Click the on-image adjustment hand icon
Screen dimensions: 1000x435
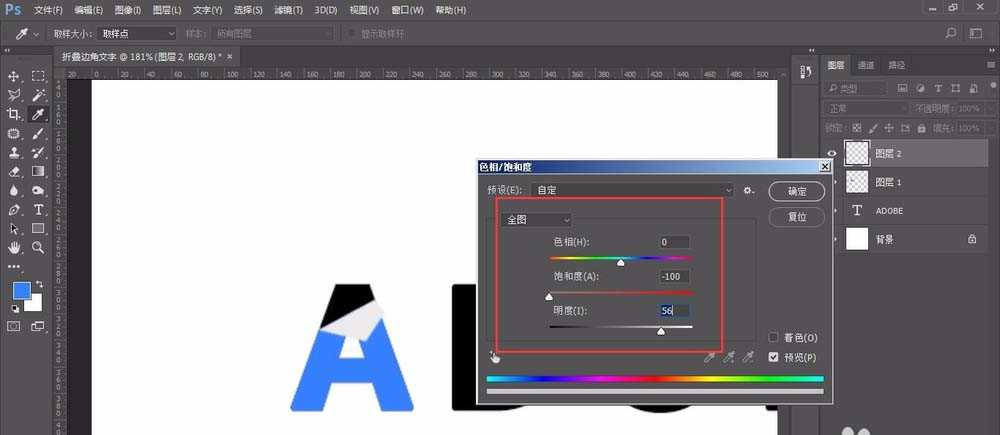pos(494,356)
